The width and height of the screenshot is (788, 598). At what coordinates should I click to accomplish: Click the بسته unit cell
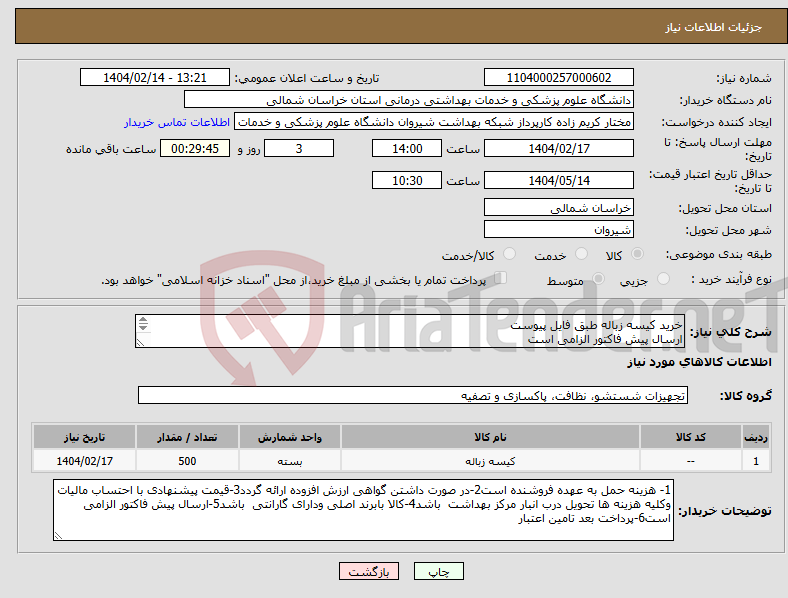point(290,461)
